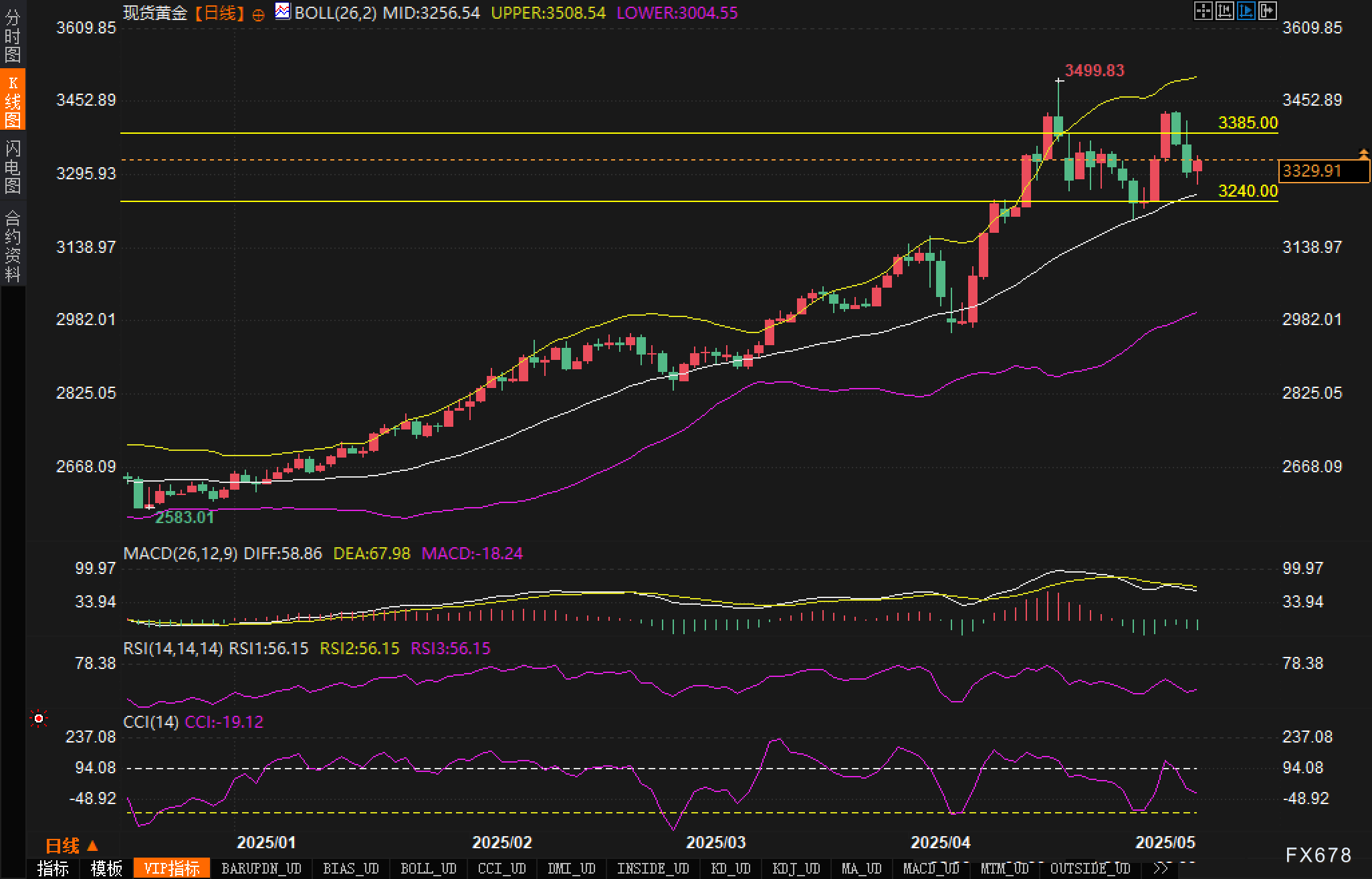Select the VIP指标 tab
1372x879 pixels.
172,868
